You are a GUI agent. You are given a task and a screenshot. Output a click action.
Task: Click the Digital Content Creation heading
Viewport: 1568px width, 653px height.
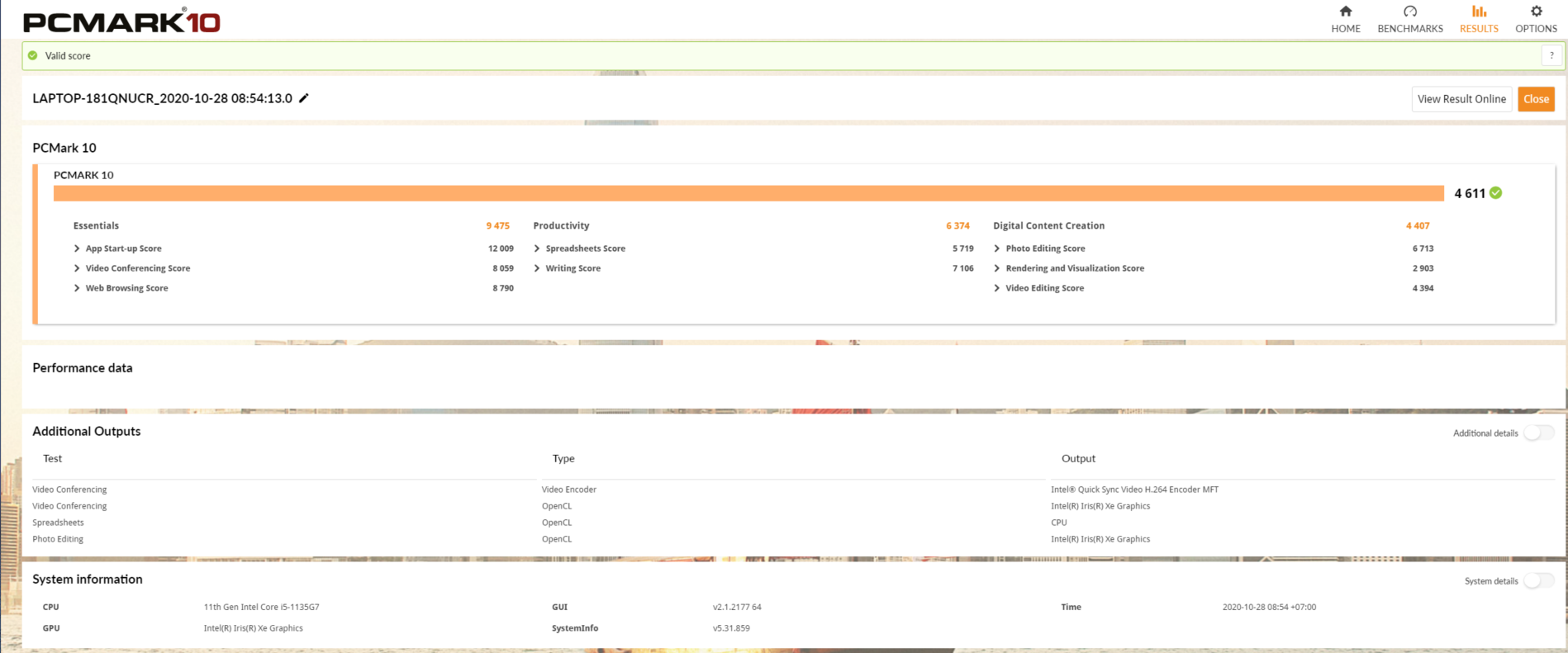(1048, 225)
